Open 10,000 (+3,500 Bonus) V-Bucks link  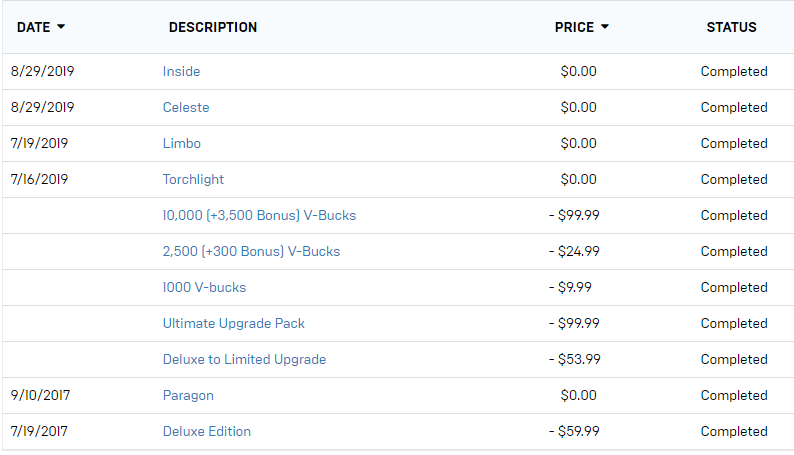point(259,215)
